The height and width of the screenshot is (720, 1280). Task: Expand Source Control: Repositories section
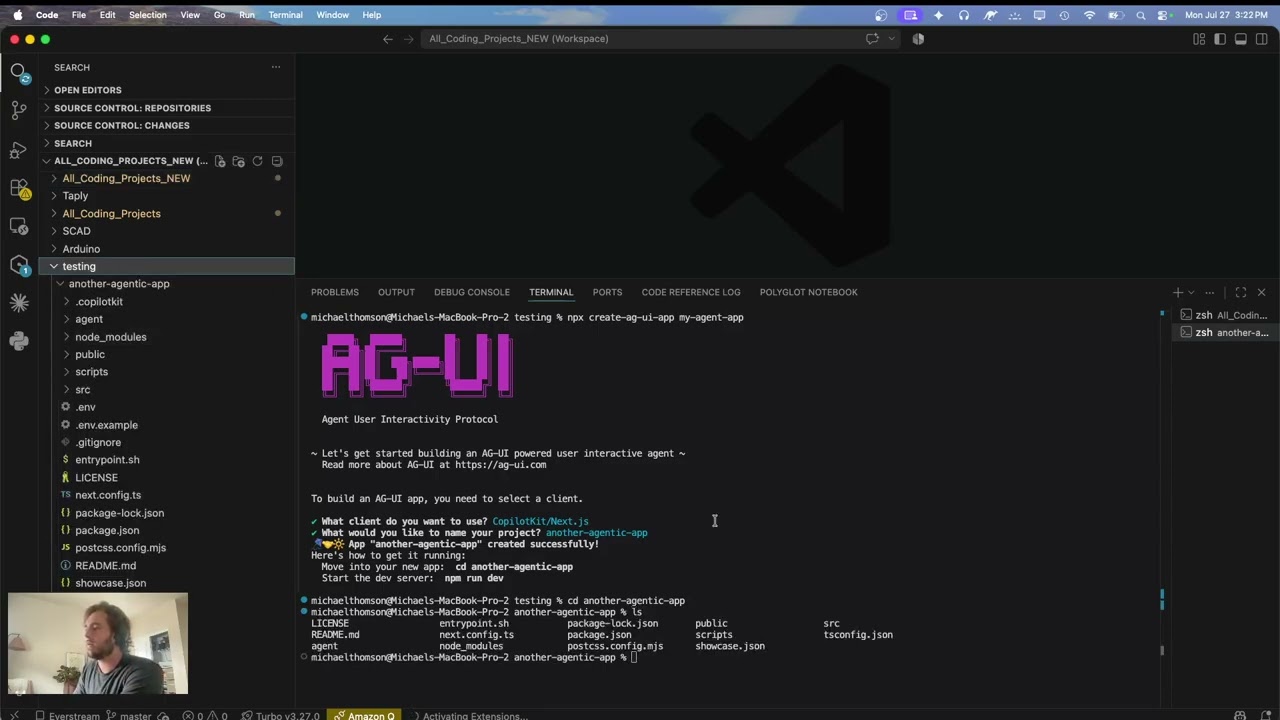[166, 108]
